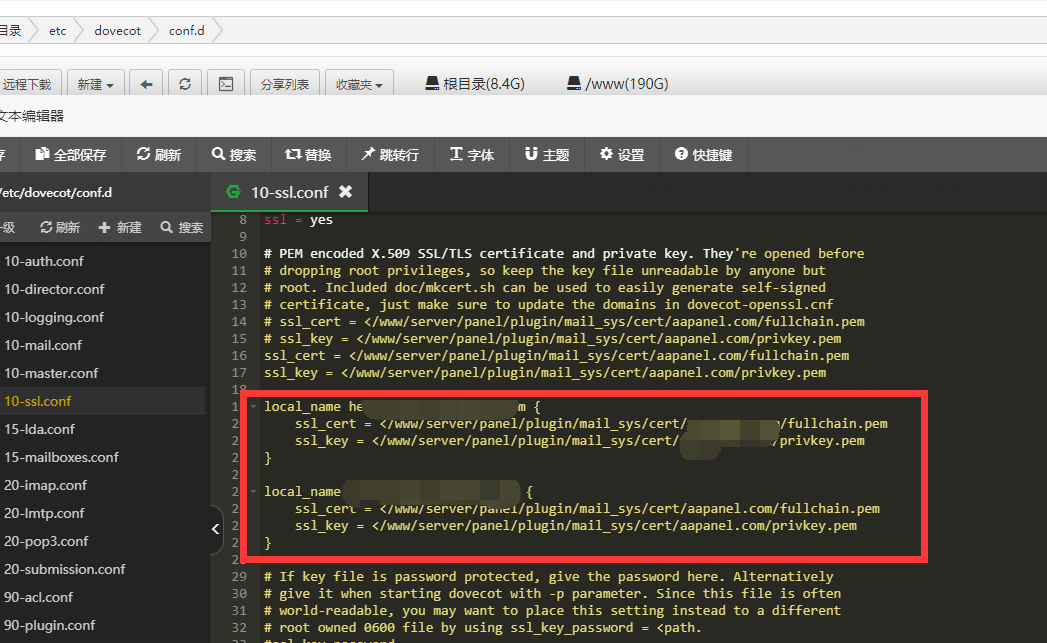This screenshot has width=1047, height=643.
Task: Refresh the file list with the reload icon
Action: tap(185, 84)
